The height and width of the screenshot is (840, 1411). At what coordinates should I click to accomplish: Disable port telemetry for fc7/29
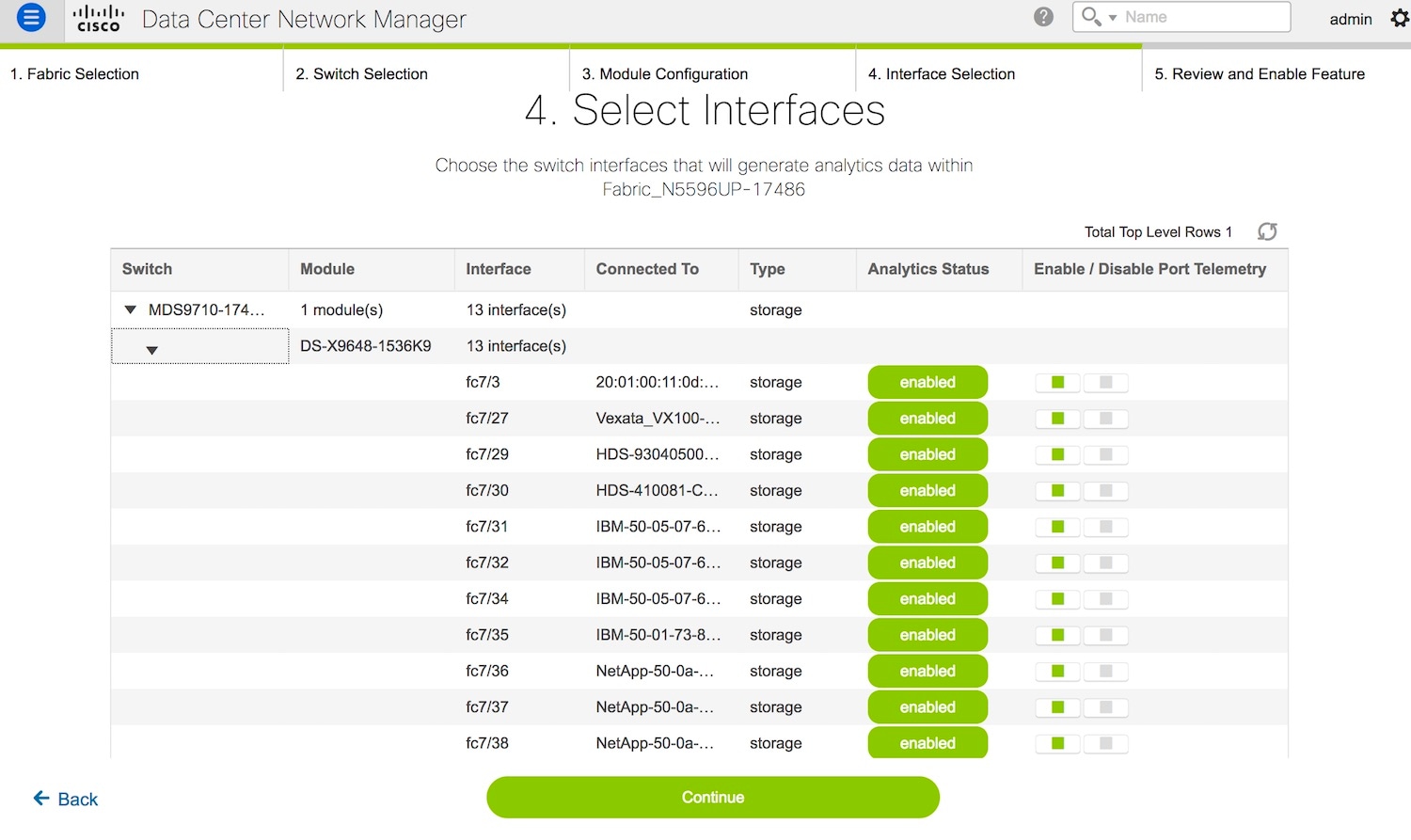click(1106, 454)
